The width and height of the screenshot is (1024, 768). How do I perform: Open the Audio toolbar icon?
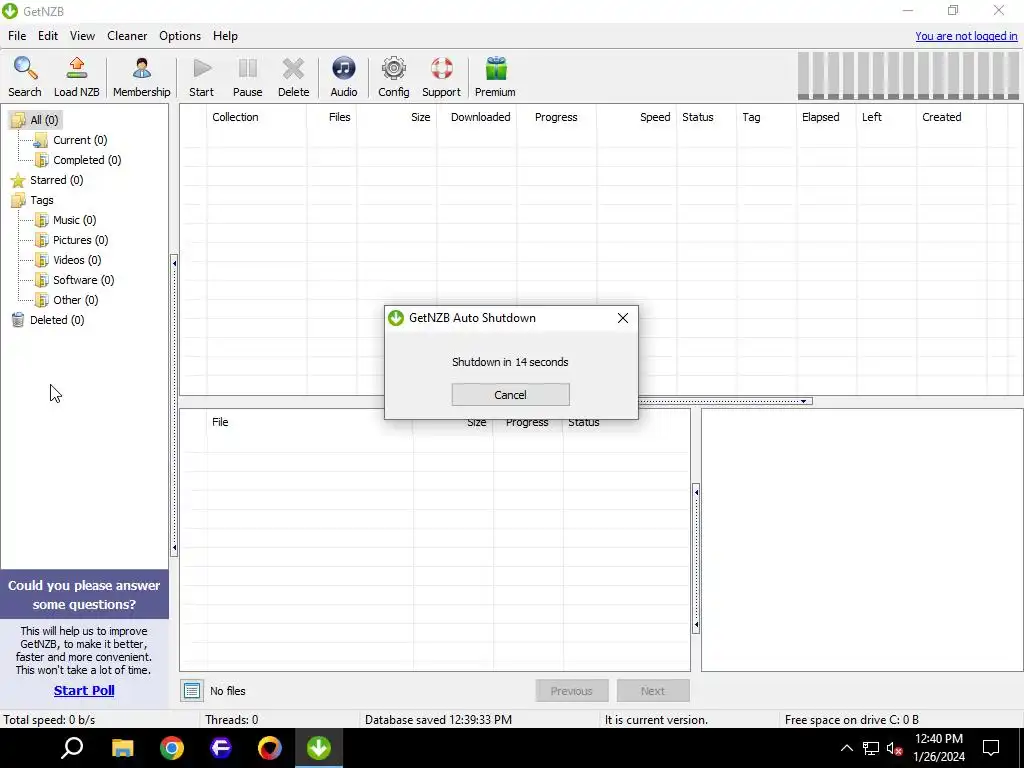point(344,77)
